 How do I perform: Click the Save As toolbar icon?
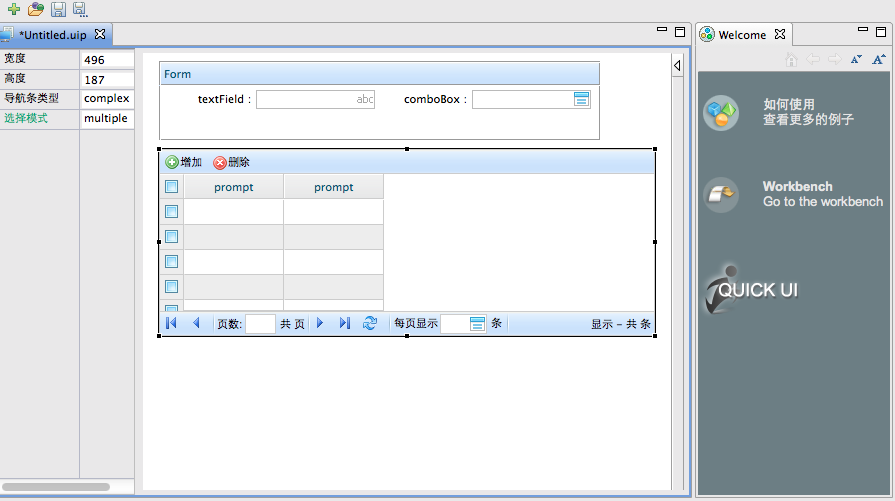point(79,10)
